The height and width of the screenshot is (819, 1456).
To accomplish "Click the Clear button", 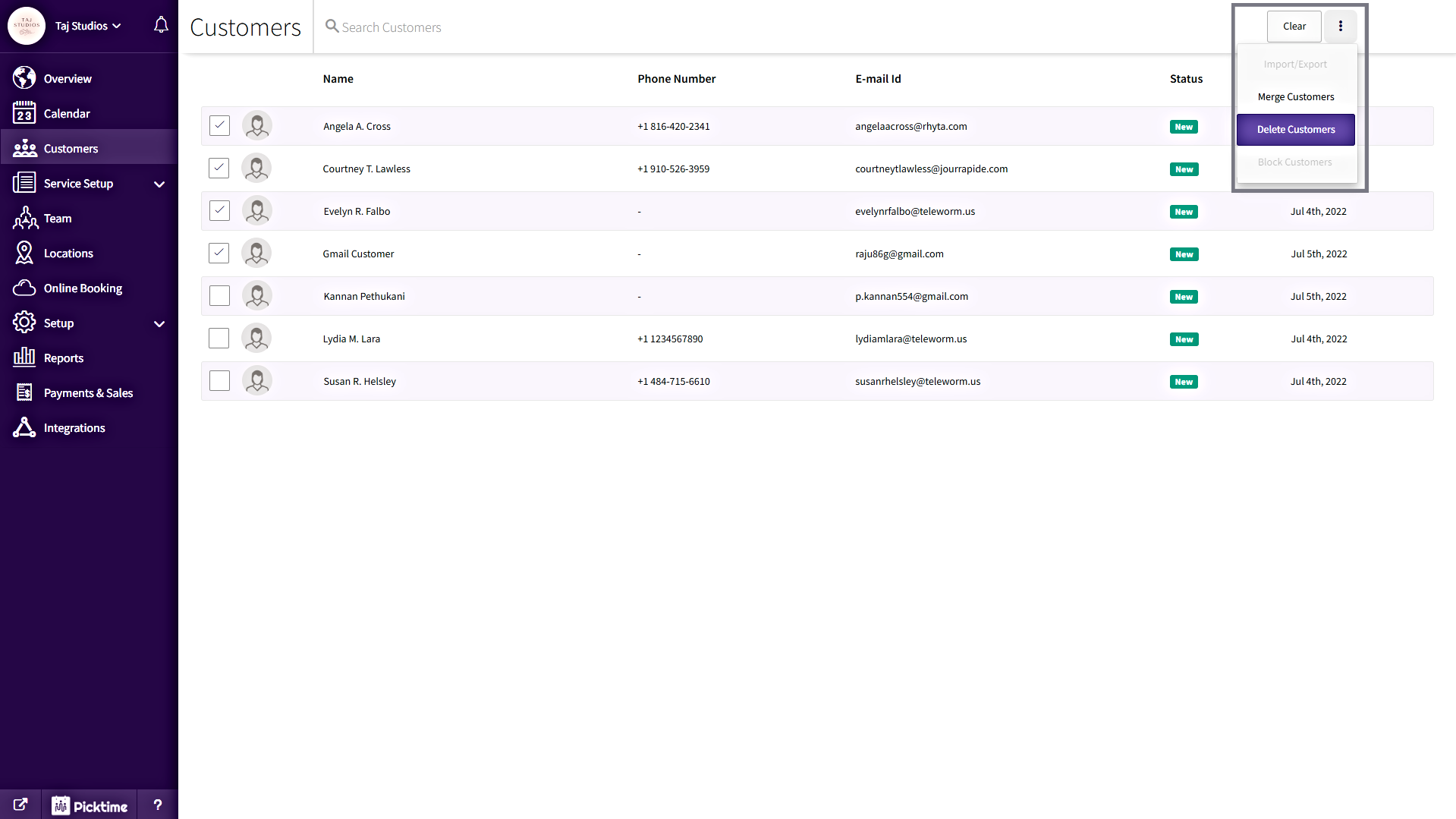I will pos(1294,27).
